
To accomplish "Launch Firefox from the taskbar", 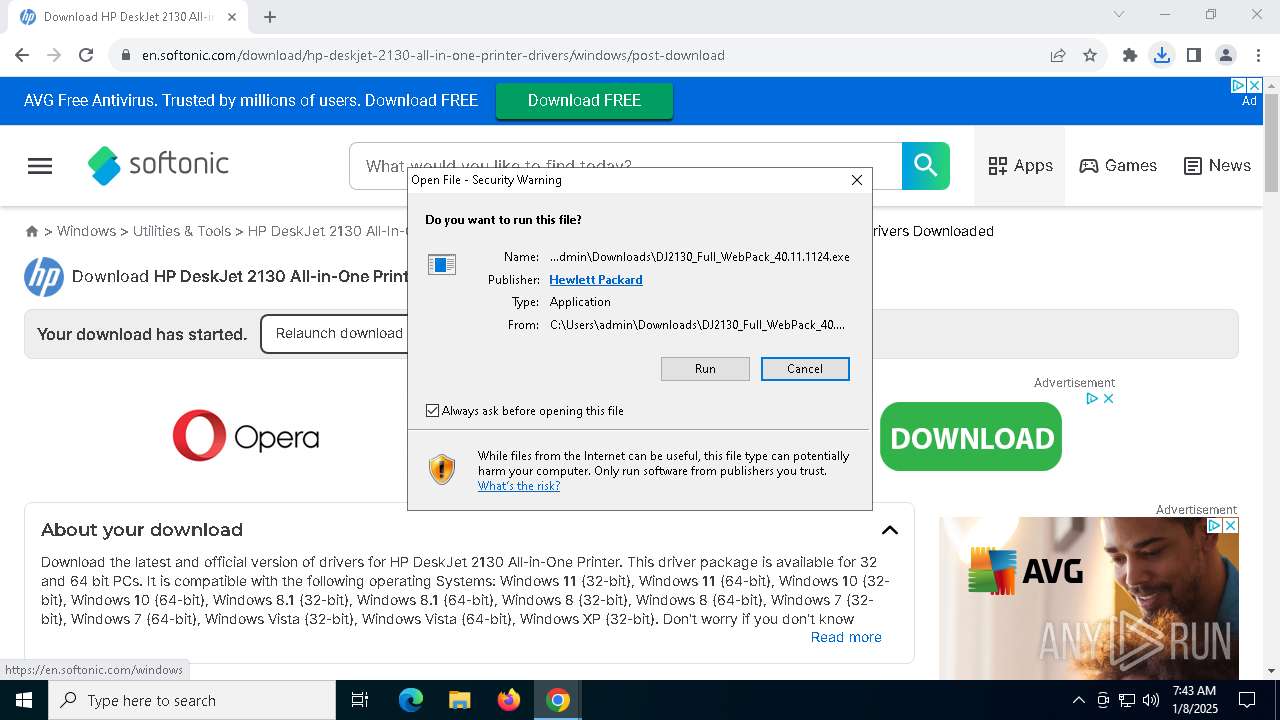I will click(x=509, y=700).
